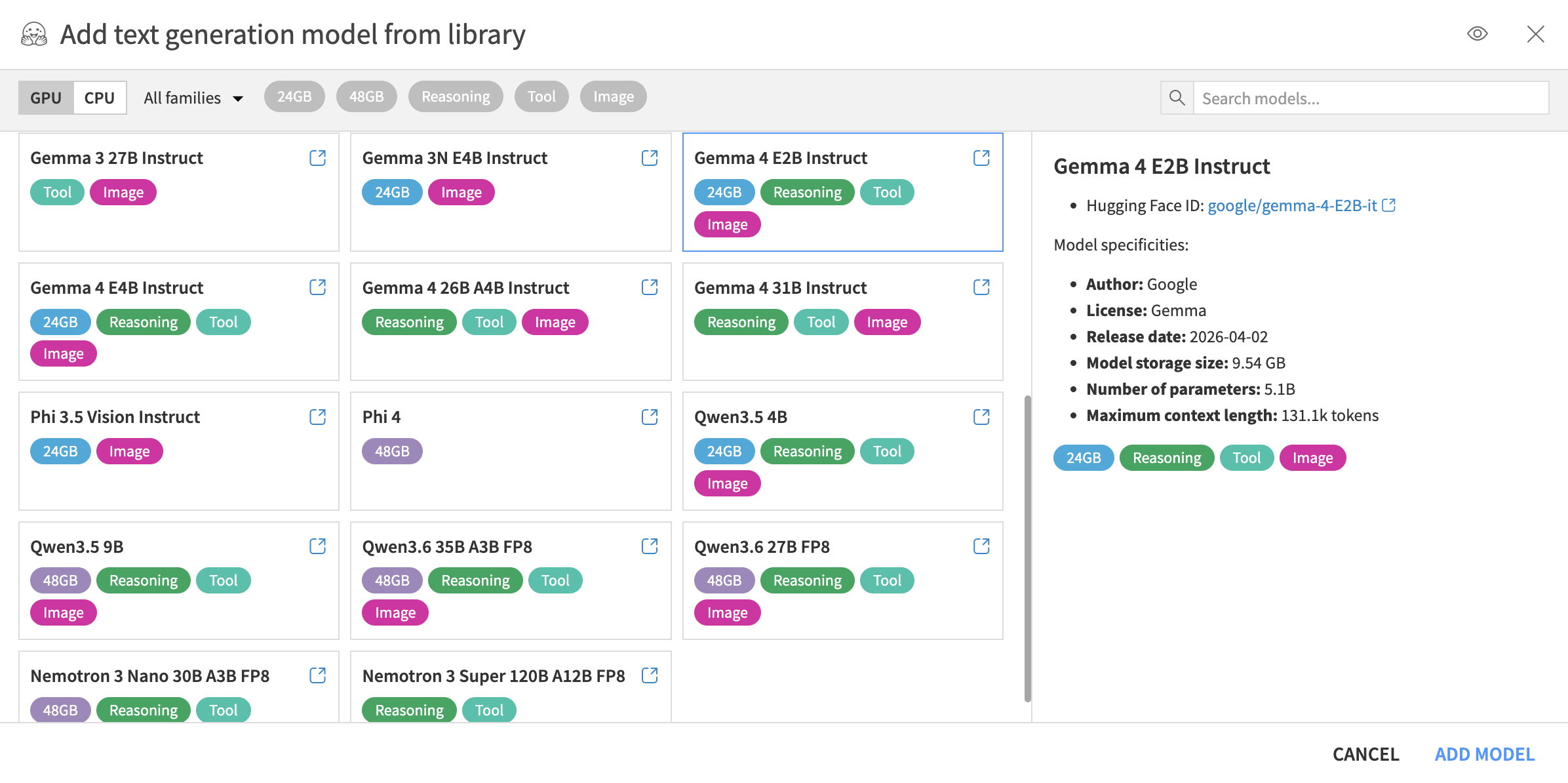Close the add model dialog
1568x783 pixels.
click(1535, 34)
